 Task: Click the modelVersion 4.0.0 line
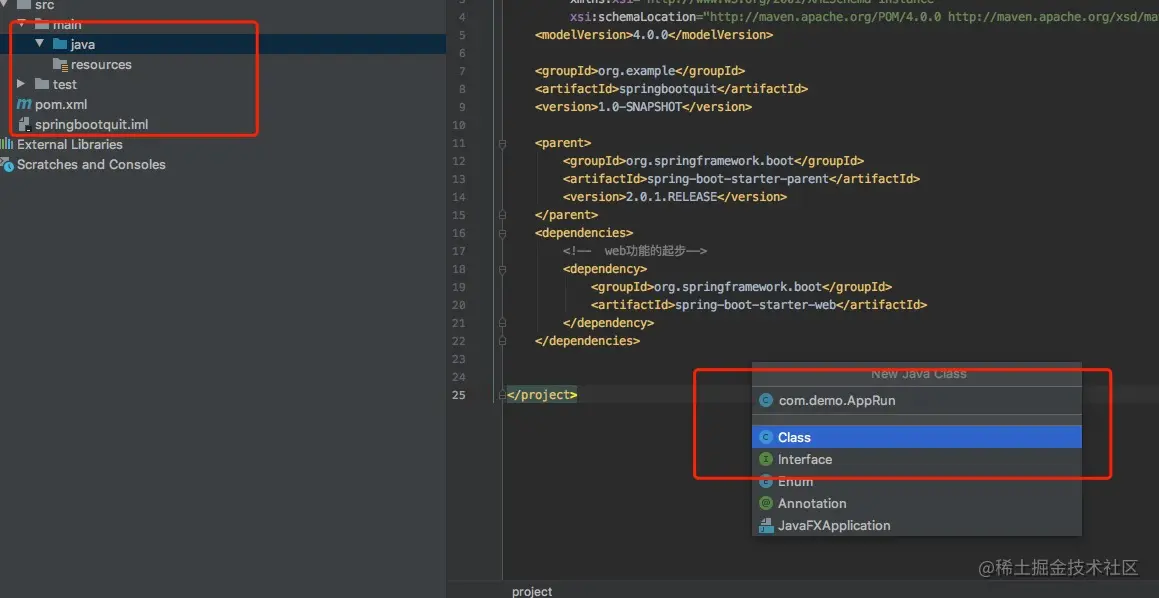[x=653, y=35]
